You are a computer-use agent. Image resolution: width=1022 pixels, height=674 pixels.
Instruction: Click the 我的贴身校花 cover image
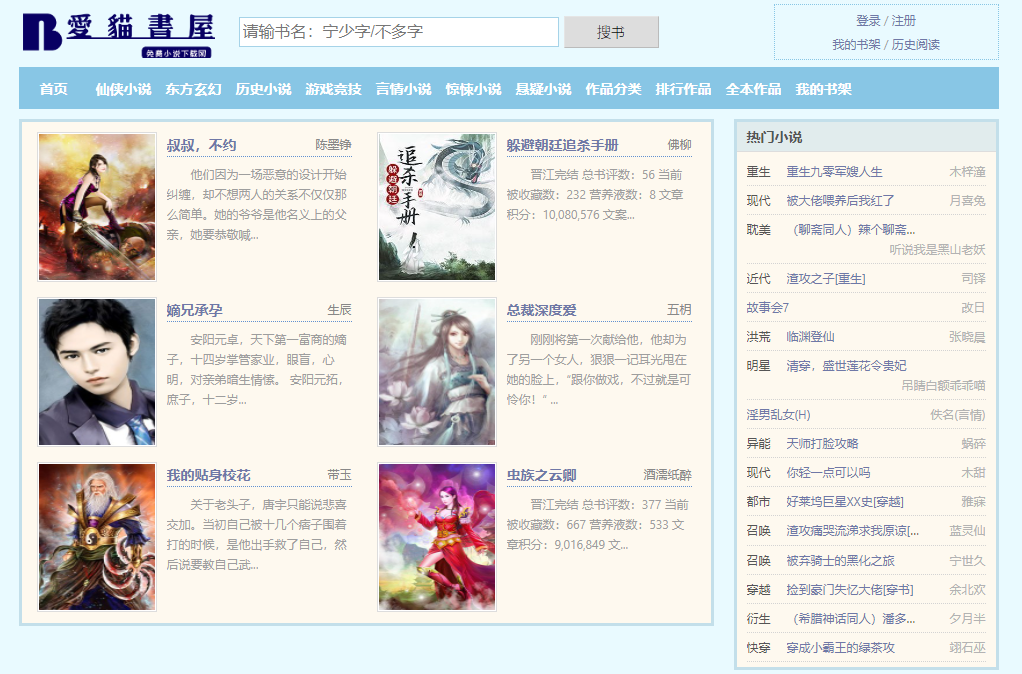point(97,537)
